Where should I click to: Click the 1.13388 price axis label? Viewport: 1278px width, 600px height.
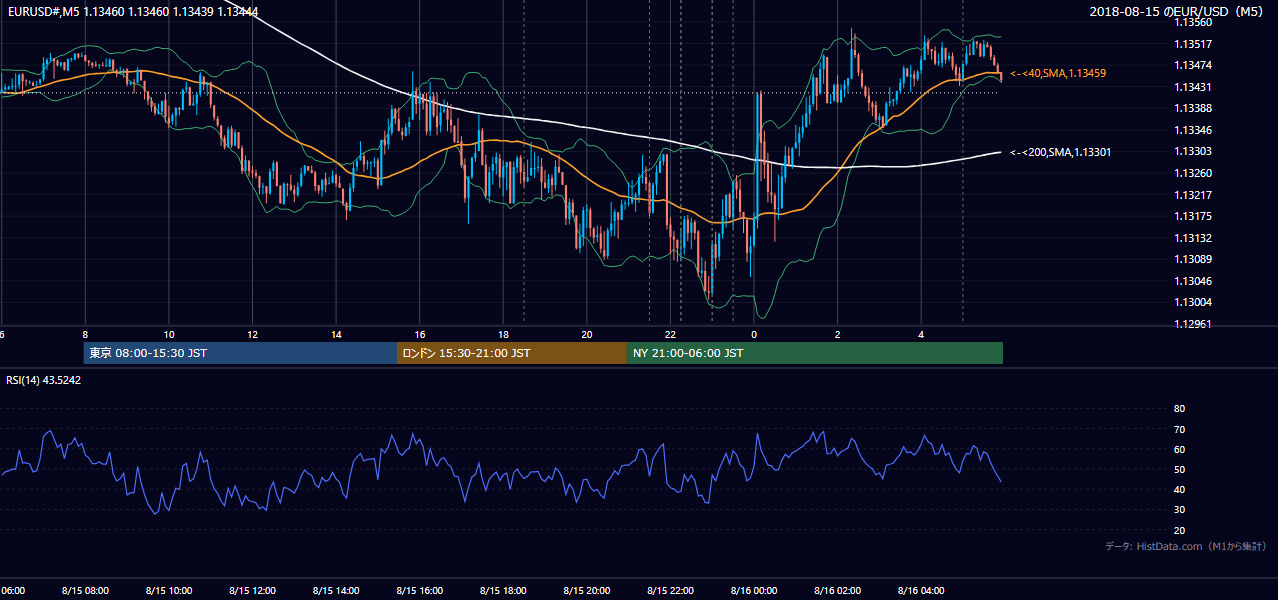pyautogui.click(x=1193, y=108)
